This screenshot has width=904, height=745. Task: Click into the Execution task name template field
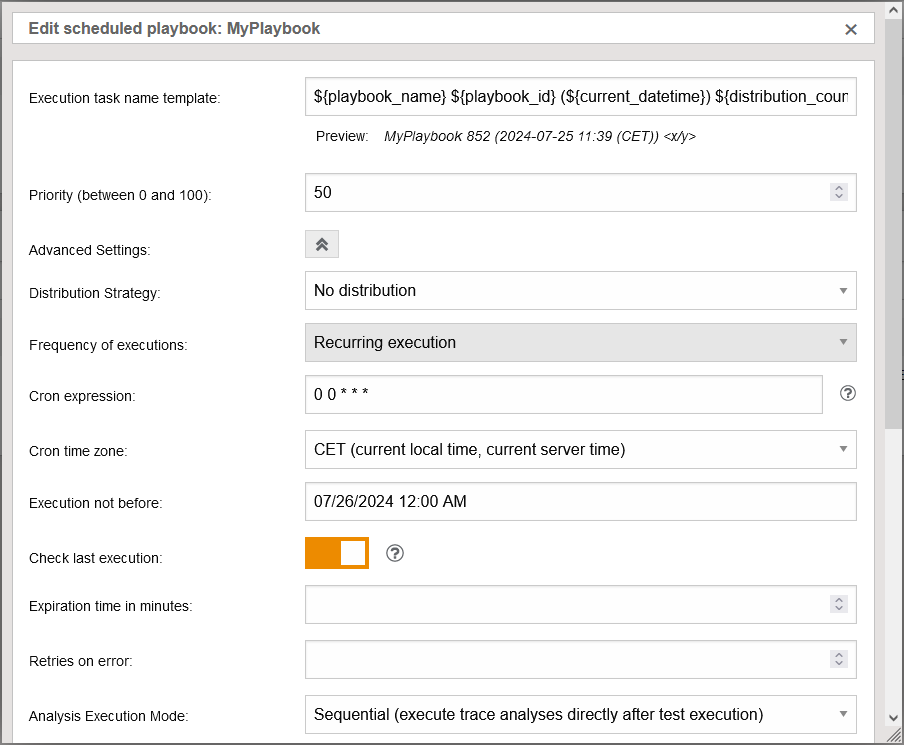(x=580, y=97)
